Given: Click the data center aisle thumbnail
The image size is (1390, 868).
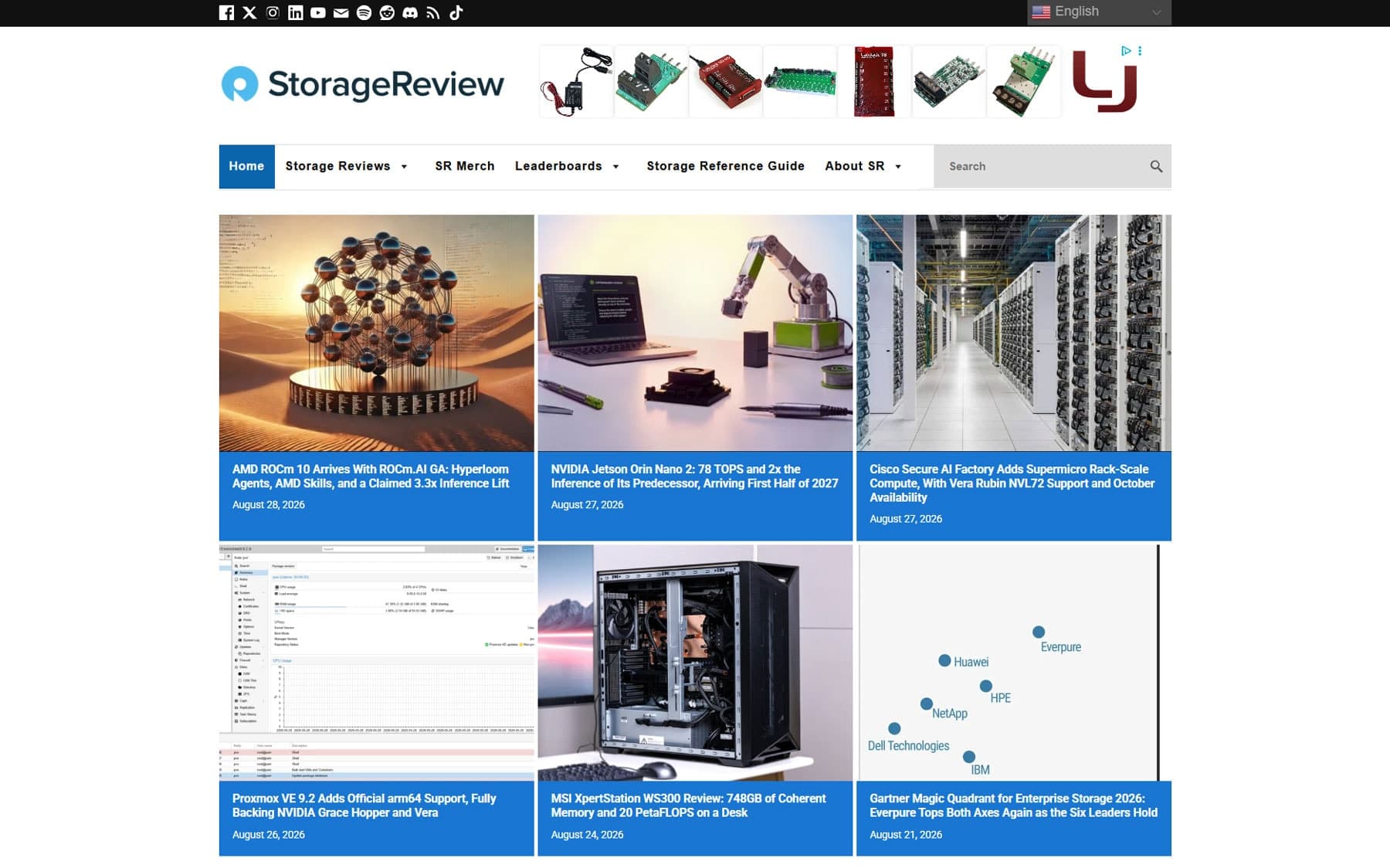Looking at the screenshot, I should click(1014, 333).
